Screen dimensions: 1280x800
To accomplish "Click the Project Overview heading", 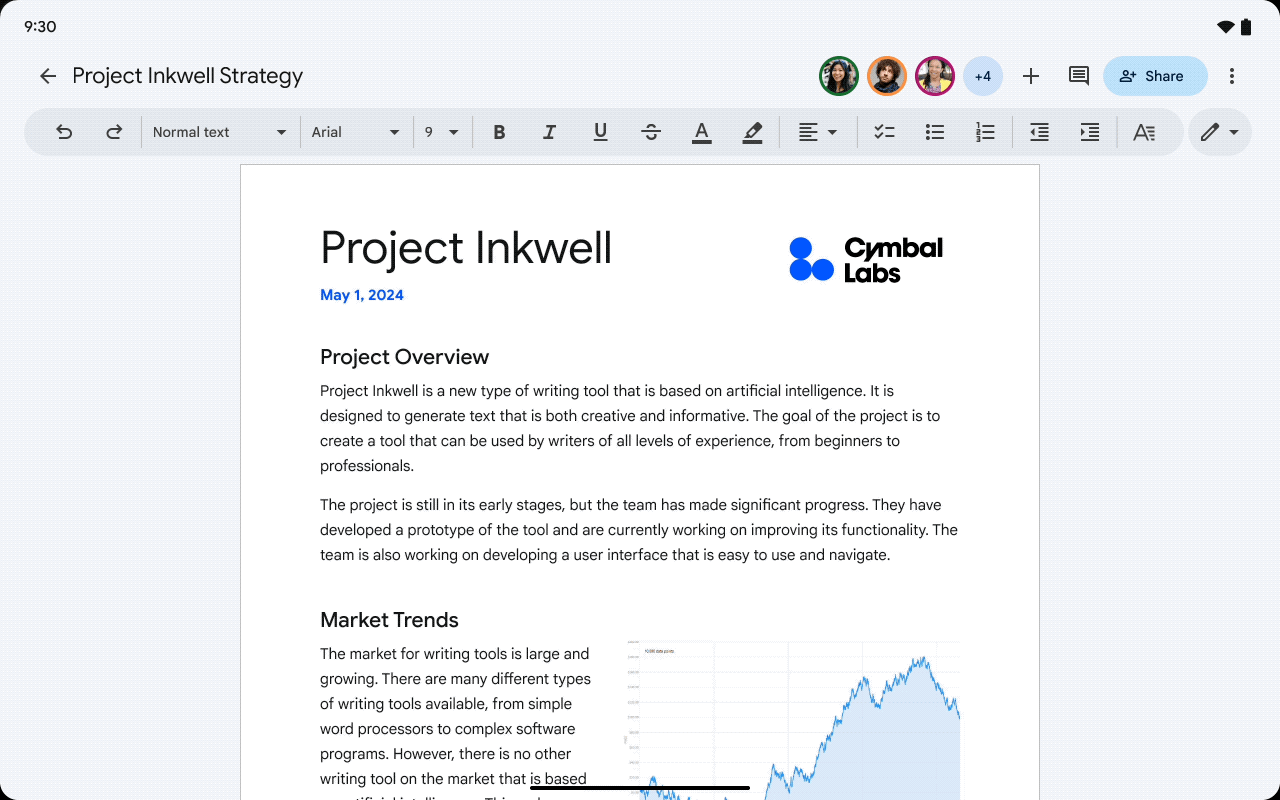I will pyautogui.click(x=405, y=357).
